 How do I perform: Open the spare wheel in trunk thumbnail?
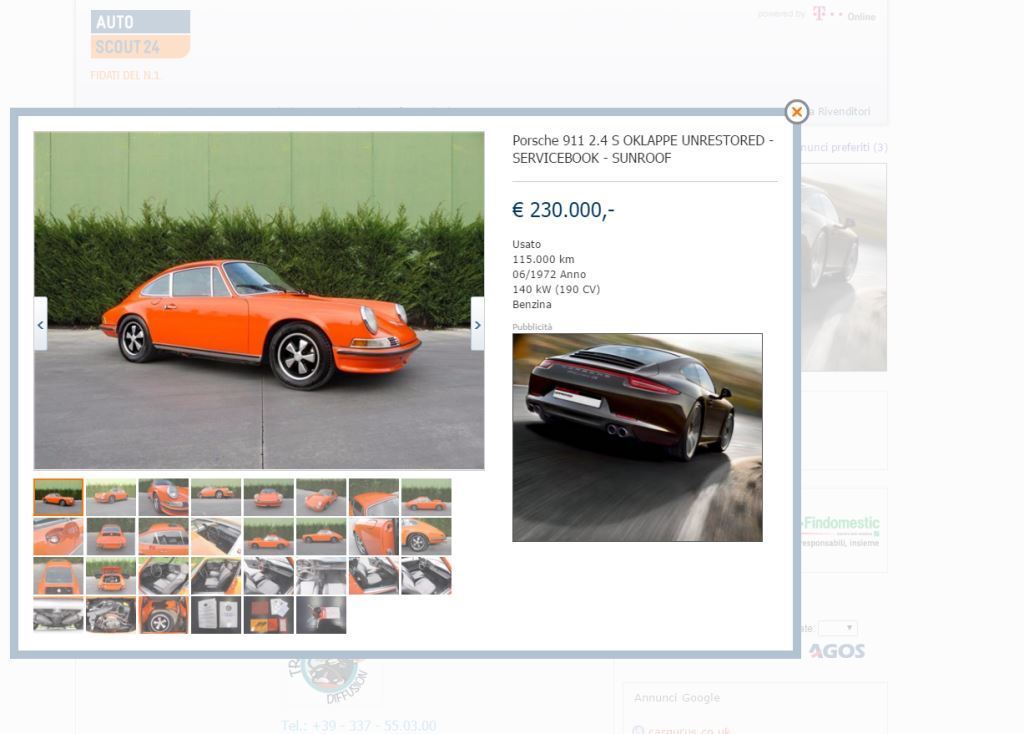click(x=163, y=614)
